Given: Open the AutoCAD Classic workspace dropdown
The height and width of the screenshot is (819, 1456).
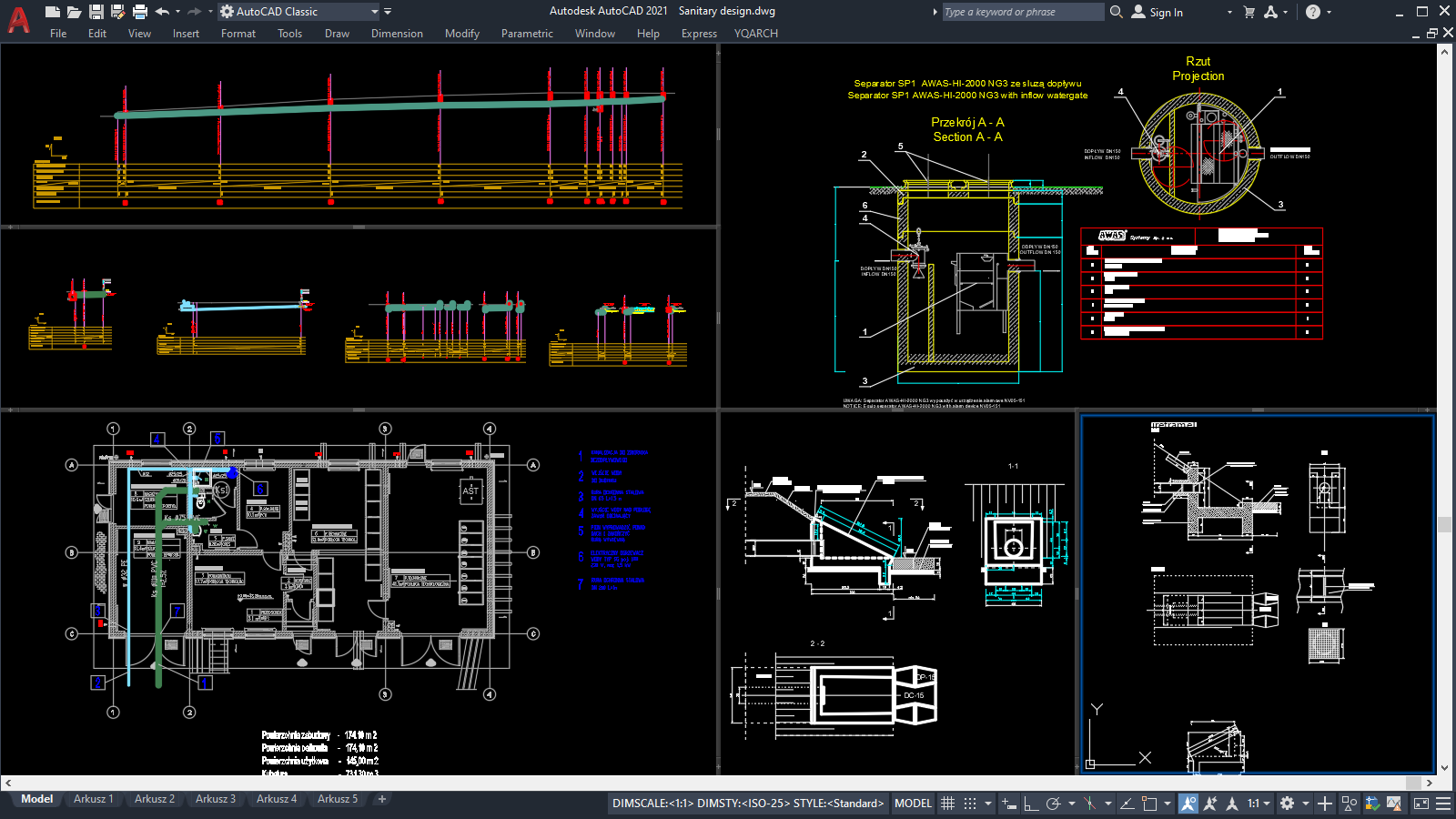Looking at the screenshot, I should point(374,12).
